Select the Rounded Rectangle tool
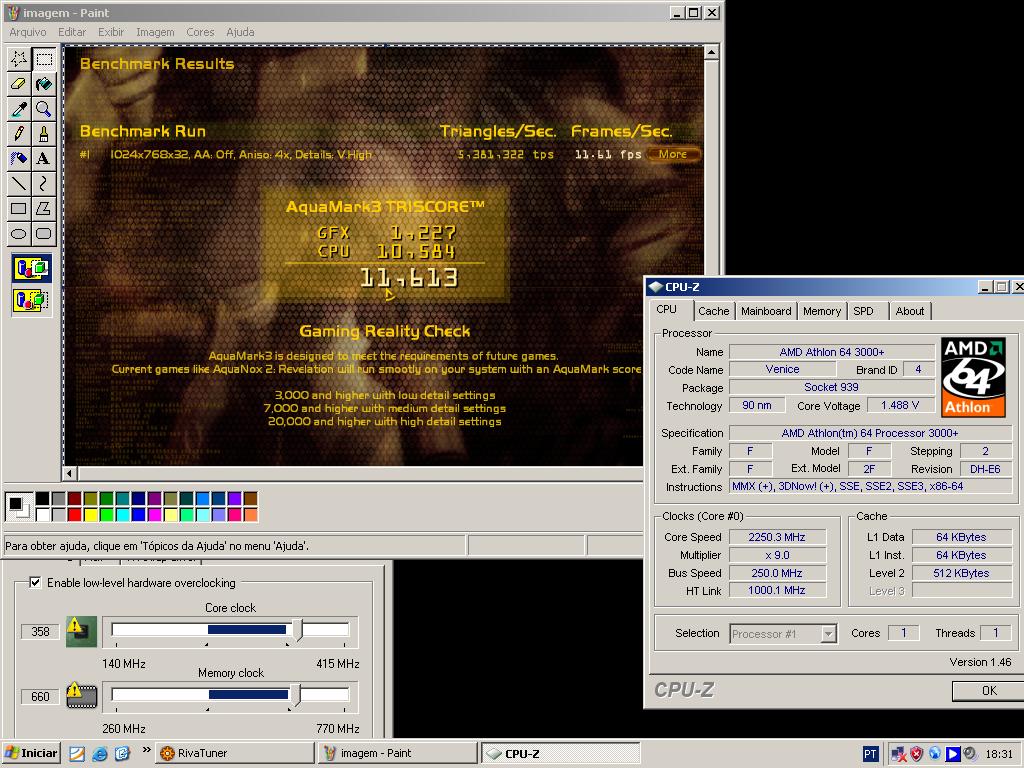The image size is (1024, 768). pyautogui.click(x=44, y=233)
